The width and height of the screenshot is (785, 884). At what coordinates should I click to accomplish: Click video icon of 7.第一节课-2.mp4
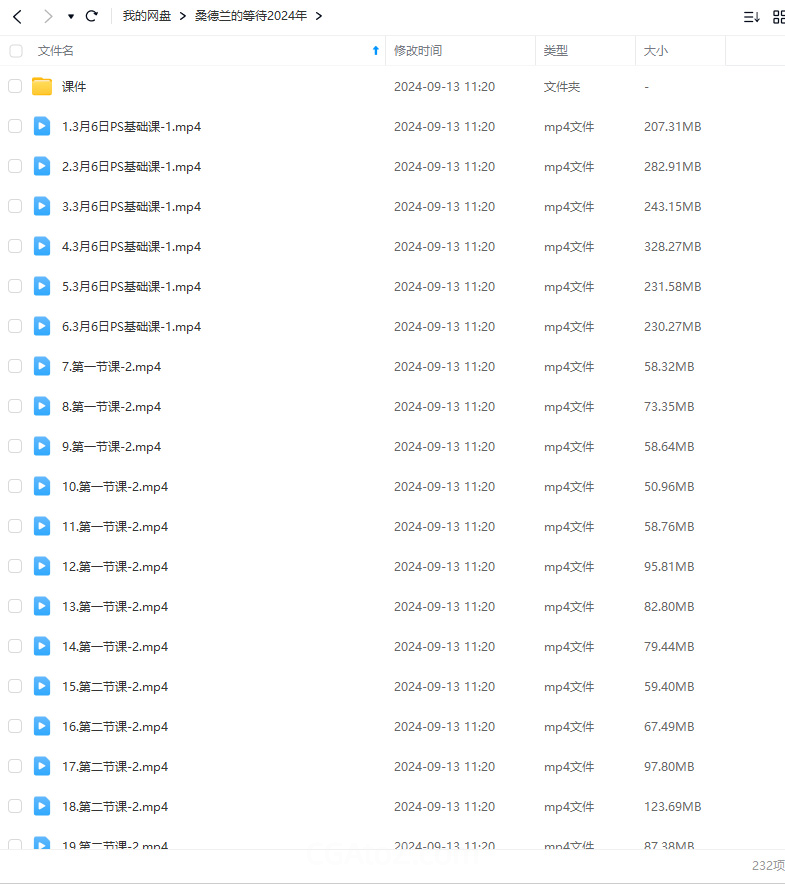(x=42, y=367)
